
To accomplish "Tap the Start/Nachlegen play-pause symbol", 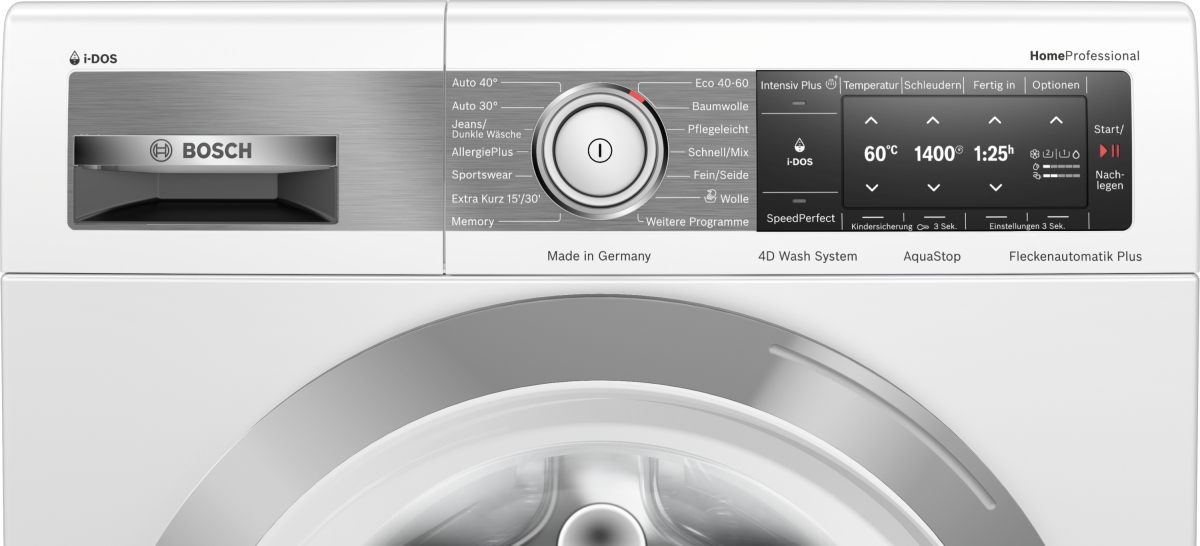I will 1109,151.
